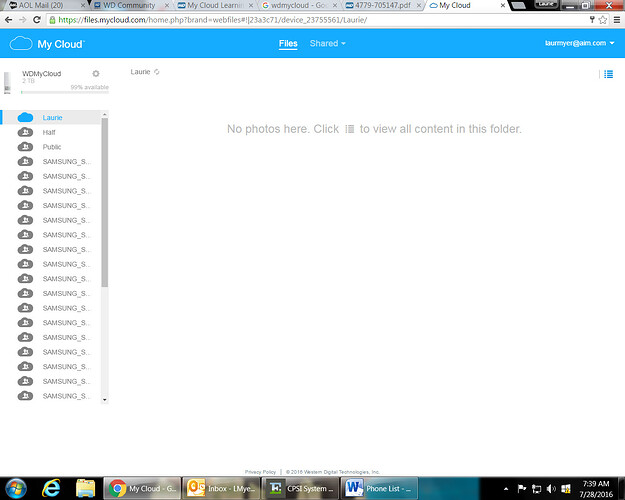Image resolution: width=625 pixels, height=500 pixels.
Task: Open the Action Center flag icon
Action: click(x=521, y=488)
